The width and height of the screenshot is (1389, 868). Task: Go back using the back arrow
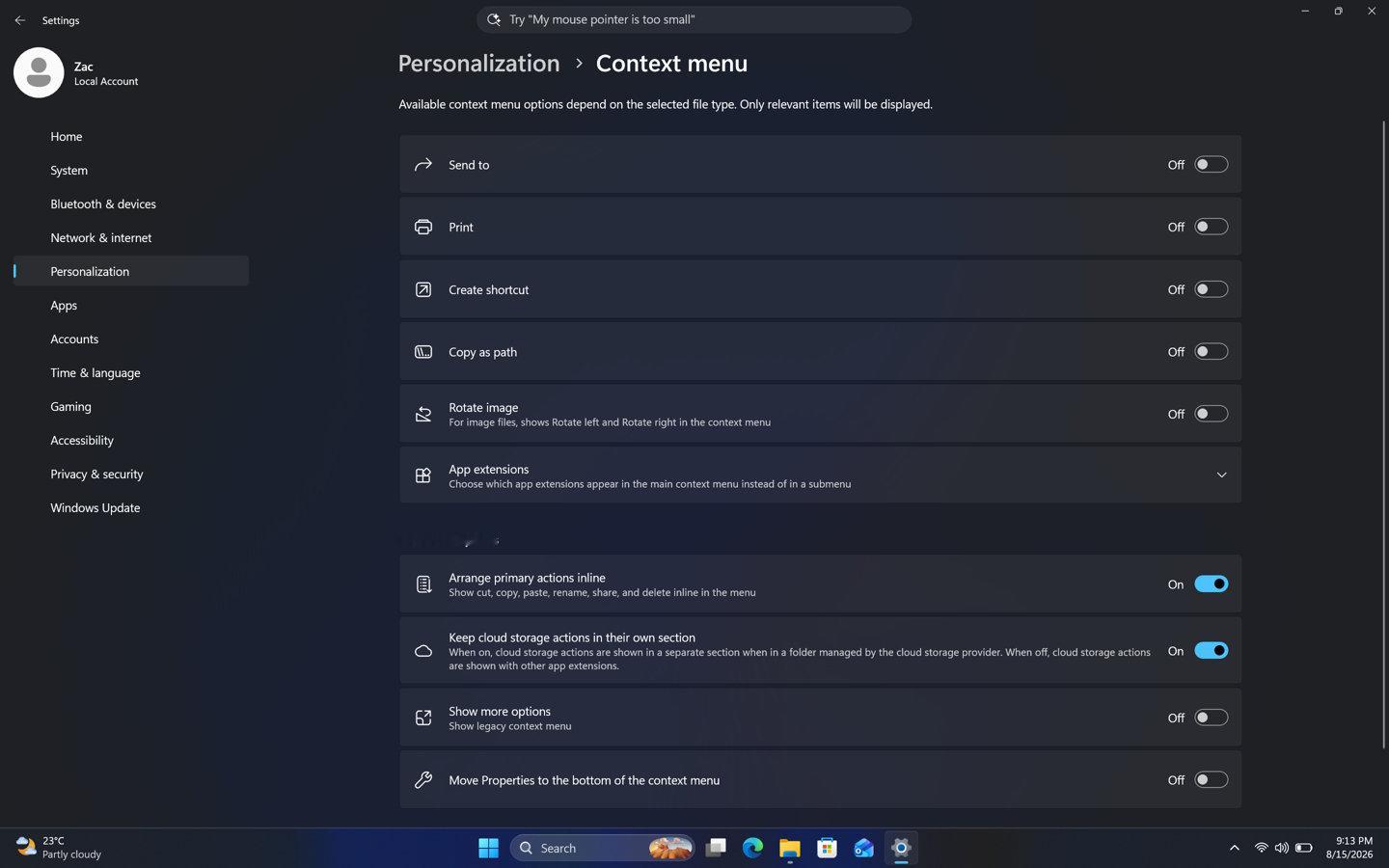point(20,20)
